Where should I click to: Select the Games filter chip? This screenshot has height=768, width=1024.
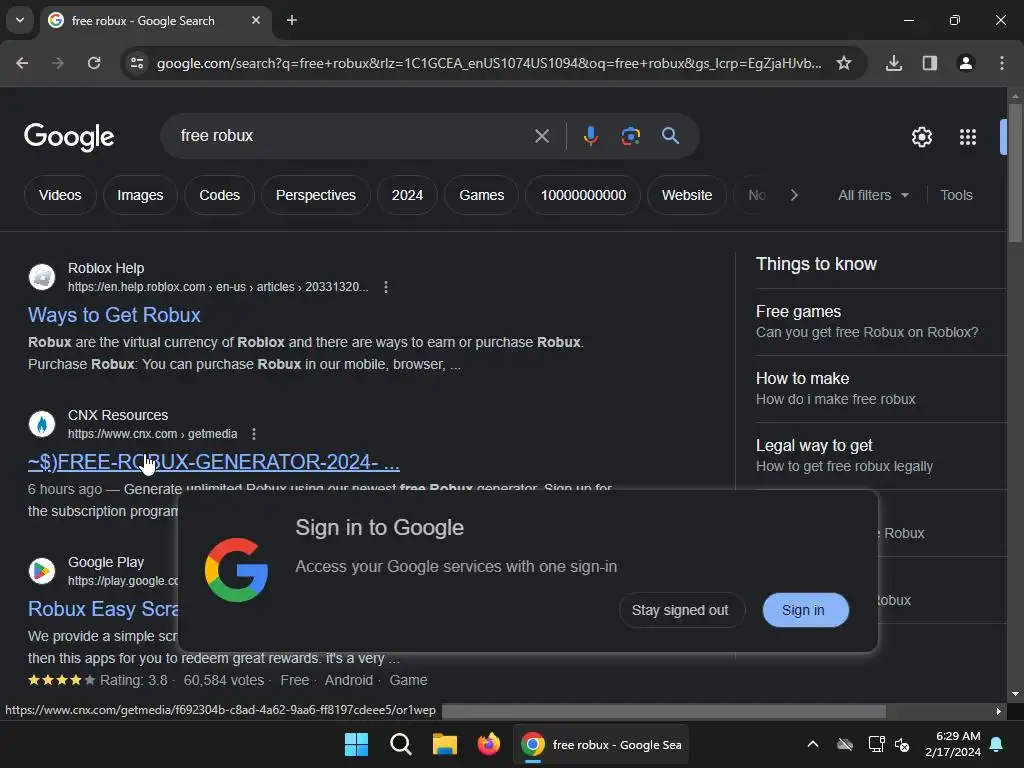pyautogui.click(x=482, y=195)
